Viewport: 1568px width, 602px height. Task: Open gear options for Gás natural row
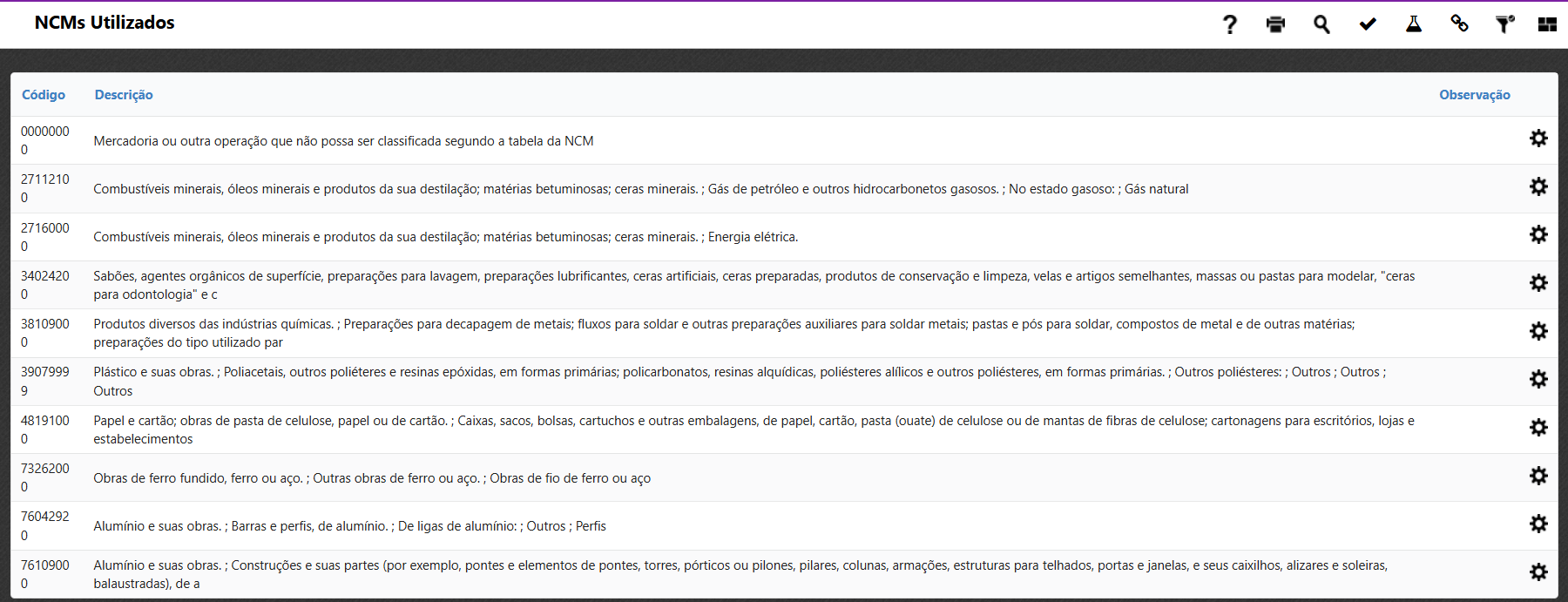[x=1538, y=187]
